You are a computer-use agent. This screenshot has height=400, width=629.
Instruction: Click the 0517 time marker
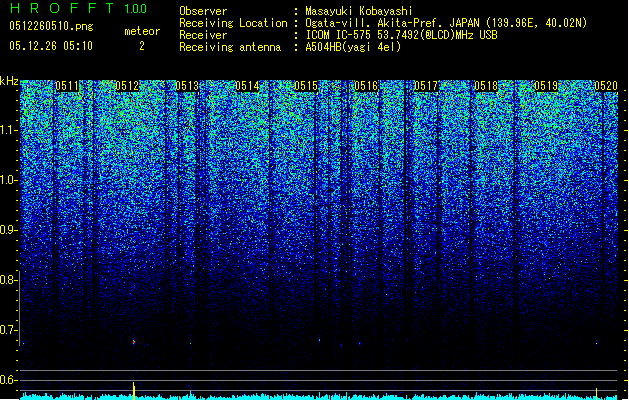coord(426,86)
